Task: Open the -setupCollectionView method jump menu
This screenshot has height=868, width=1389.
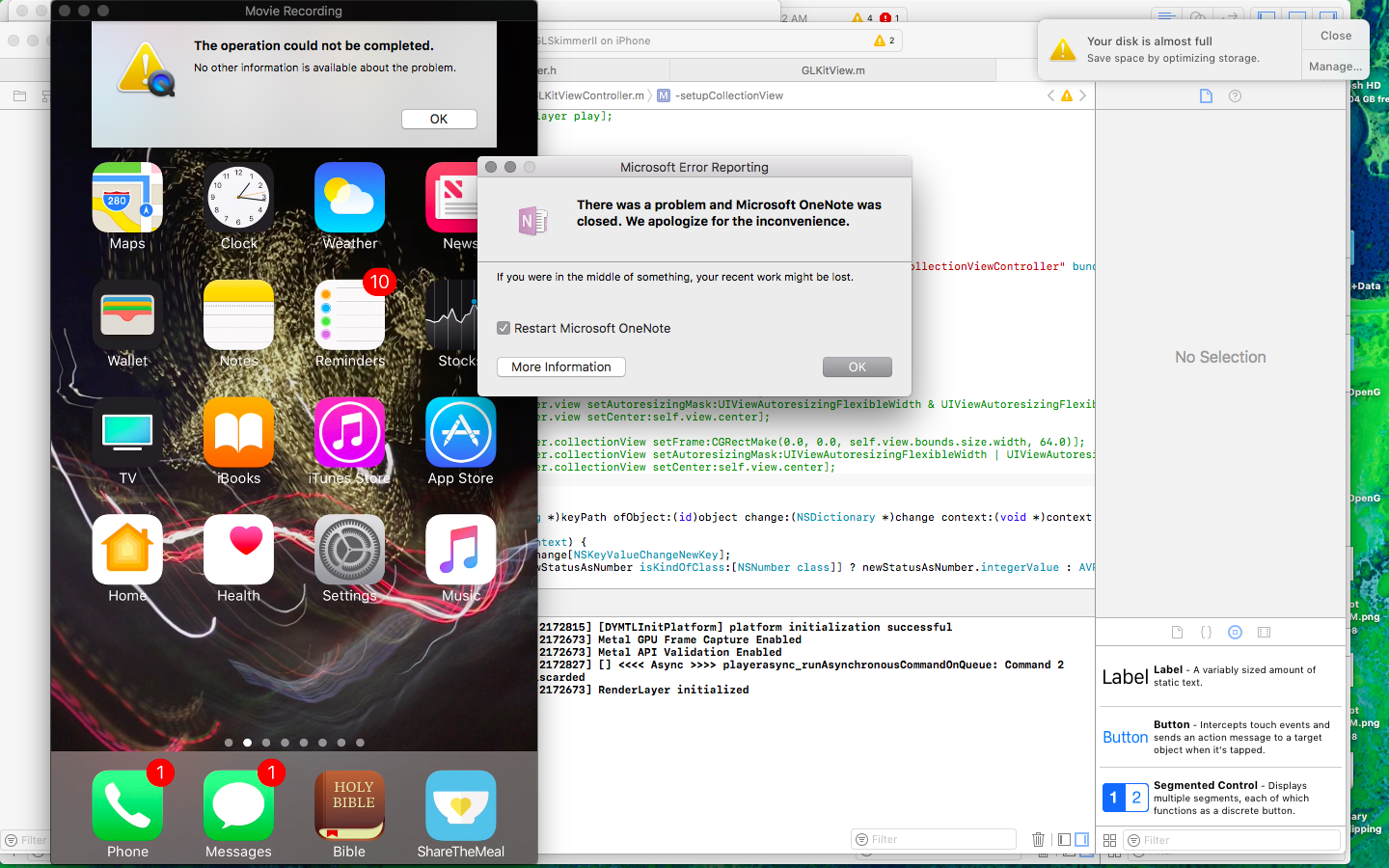Action: (x=721, y=95)
